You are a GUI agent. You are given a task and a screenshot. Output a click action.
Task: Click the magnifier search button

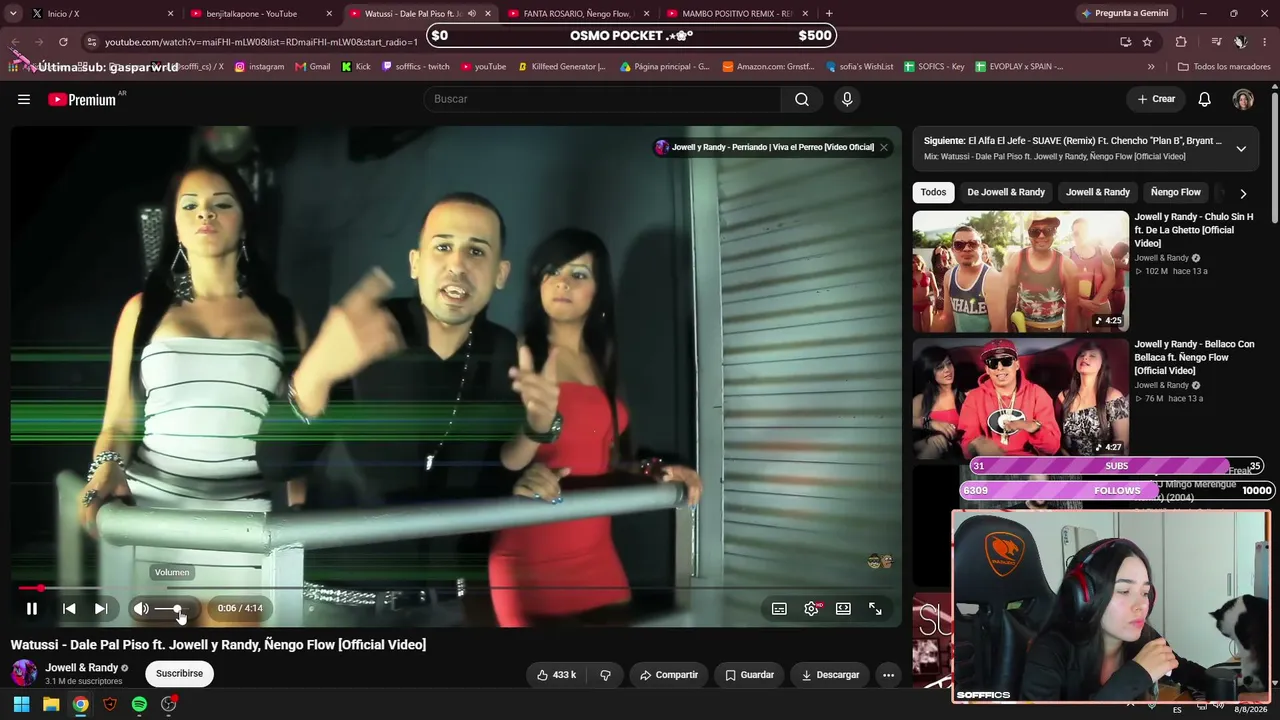click(802, 99)
